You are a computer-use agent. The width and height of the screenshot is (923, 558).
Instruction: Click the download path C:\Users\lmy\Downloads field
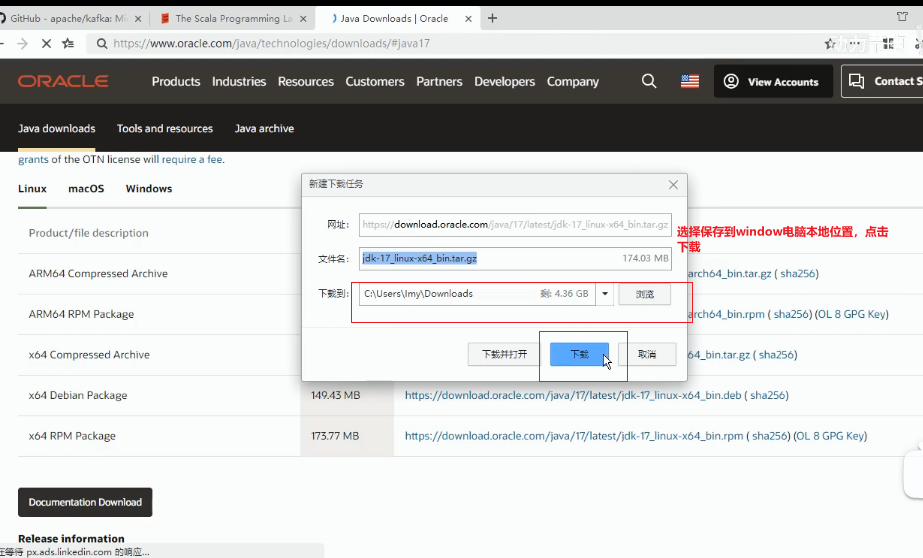tap(477, 294)
